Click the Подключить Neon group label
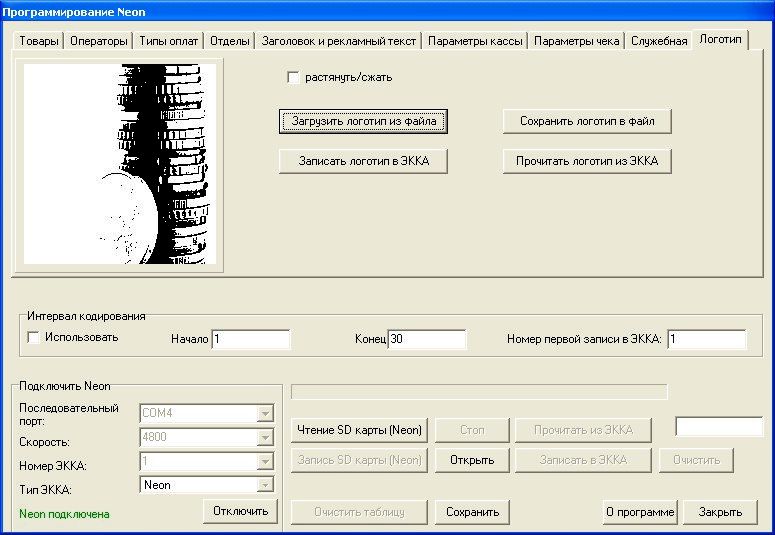775x535 pixels. [65, 386]
